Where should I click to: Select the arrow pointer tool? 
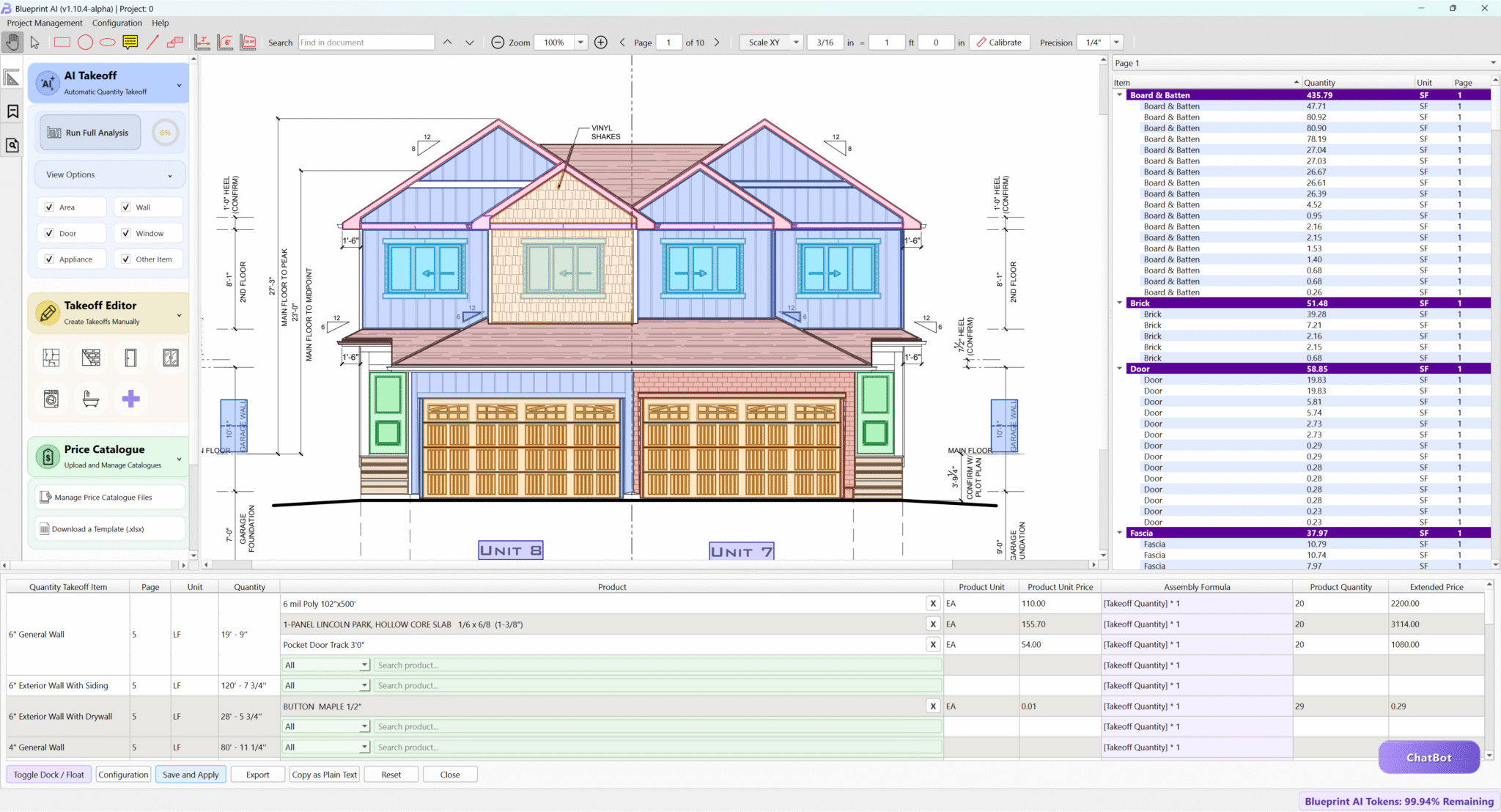[34, 43]
